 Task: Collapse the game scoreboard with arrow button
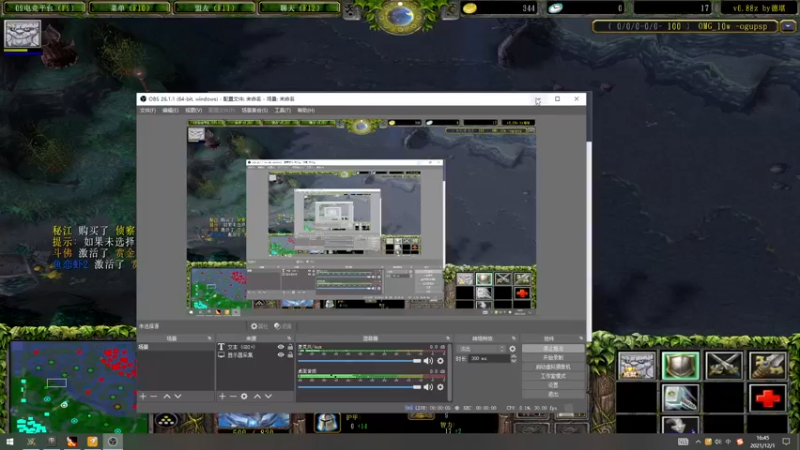[789, 26]
